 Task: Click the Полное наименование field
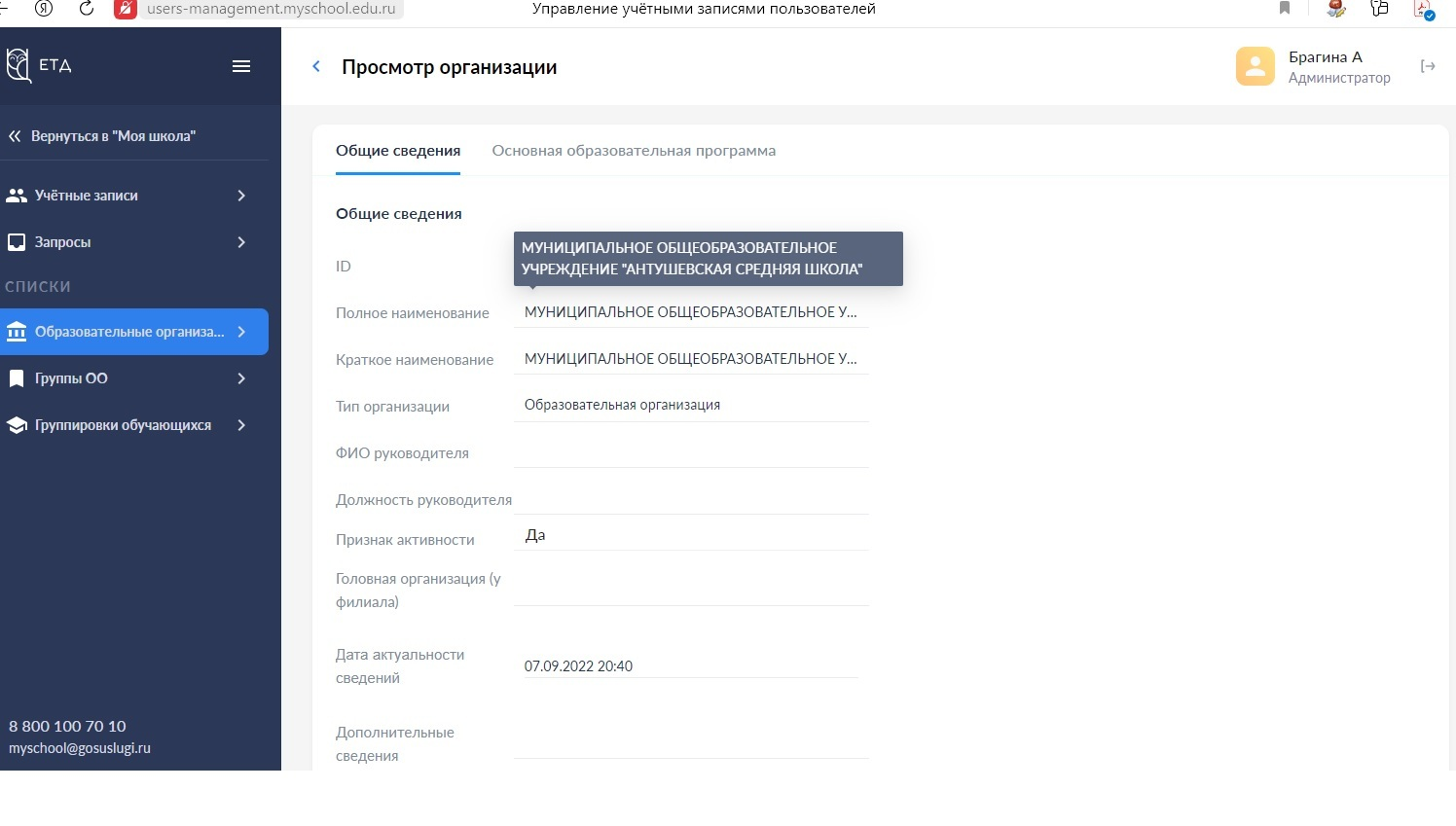pos(691,312)
